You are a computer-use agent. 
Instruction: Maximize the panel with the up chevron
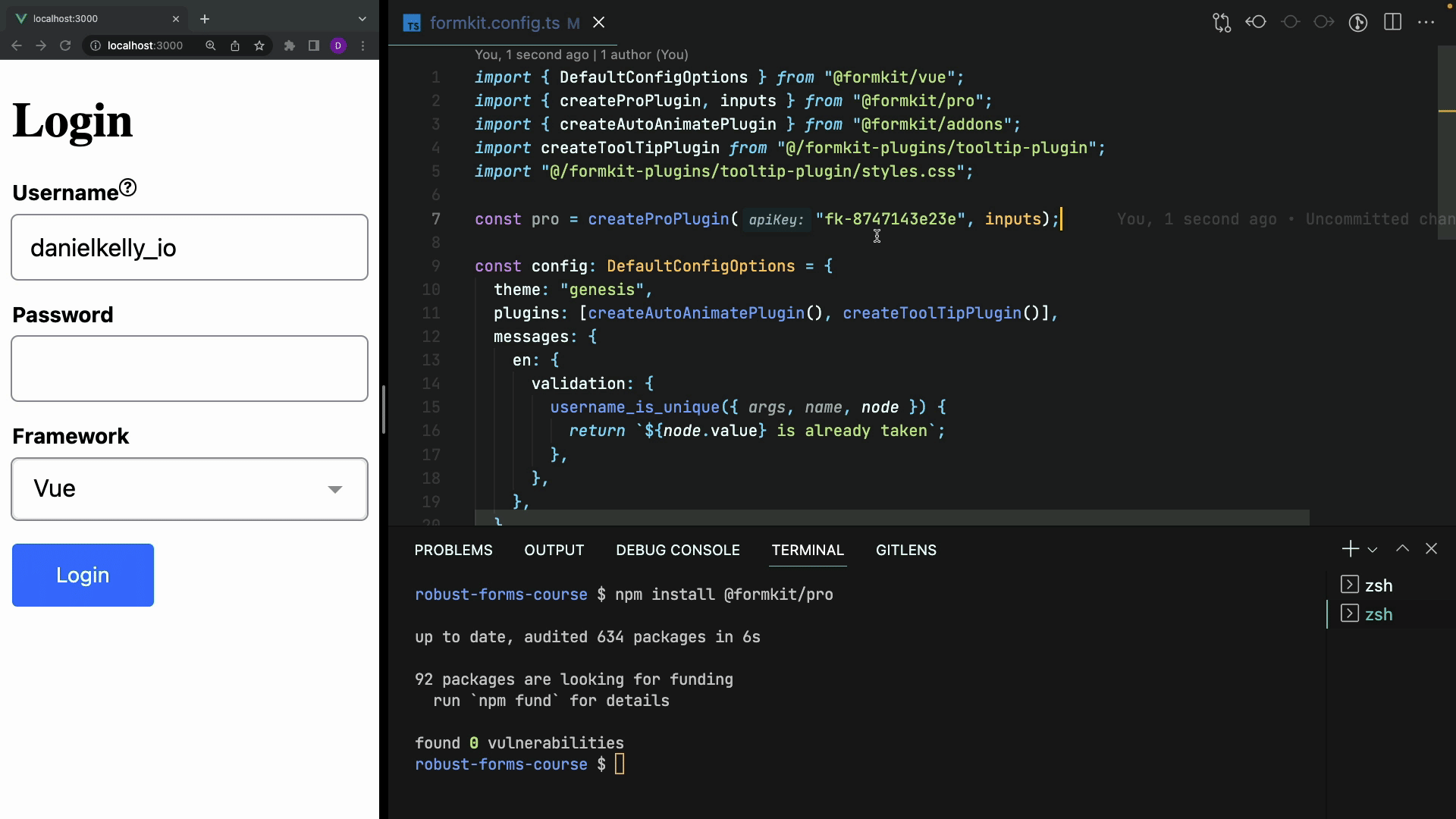pos(1402,548)
